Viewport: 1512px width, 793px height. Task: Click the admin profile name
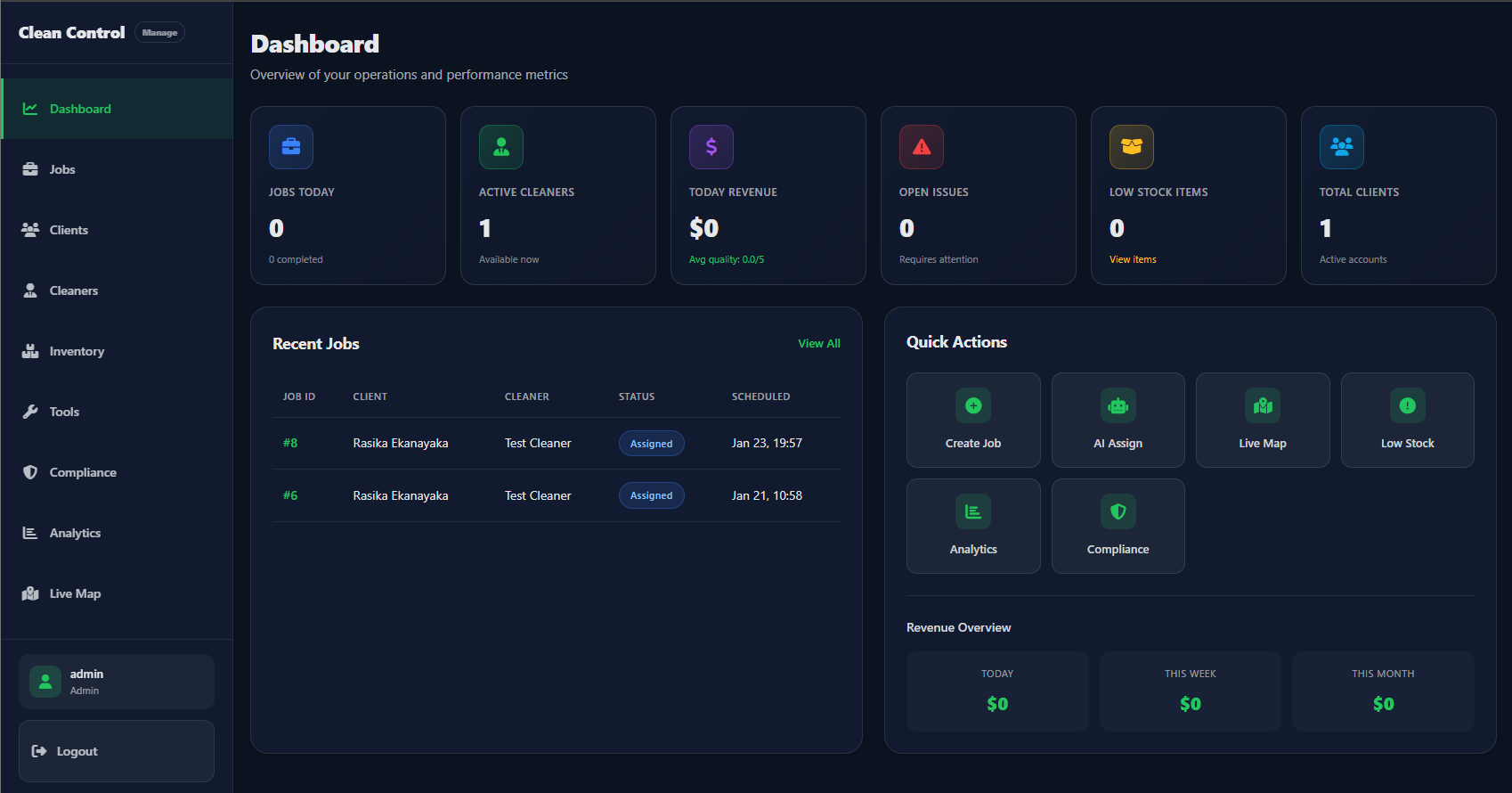[x=86, y=674]
